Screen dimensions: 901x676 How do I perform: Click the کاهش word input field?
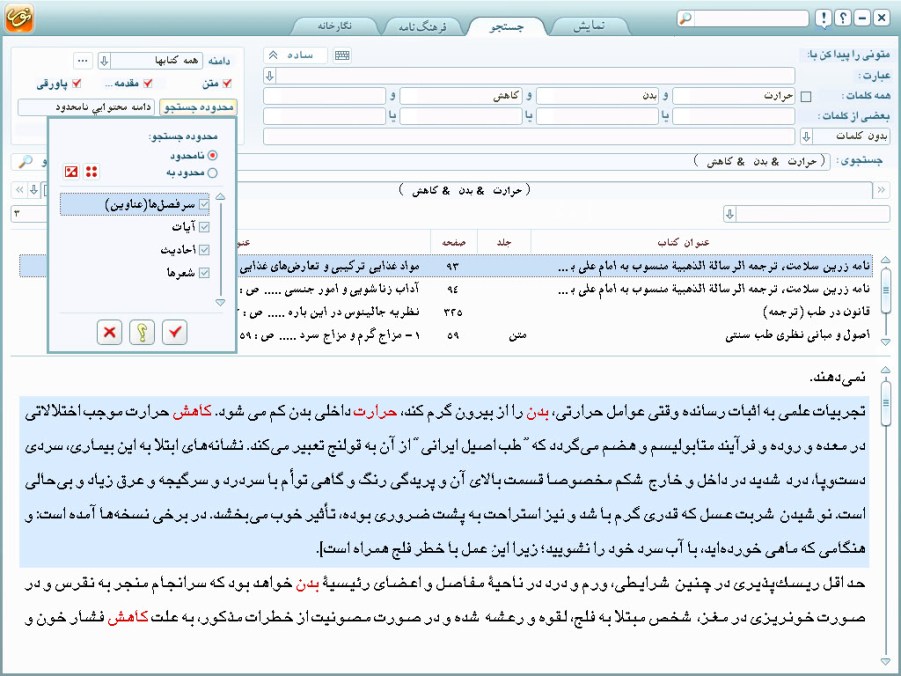point(461,96)
